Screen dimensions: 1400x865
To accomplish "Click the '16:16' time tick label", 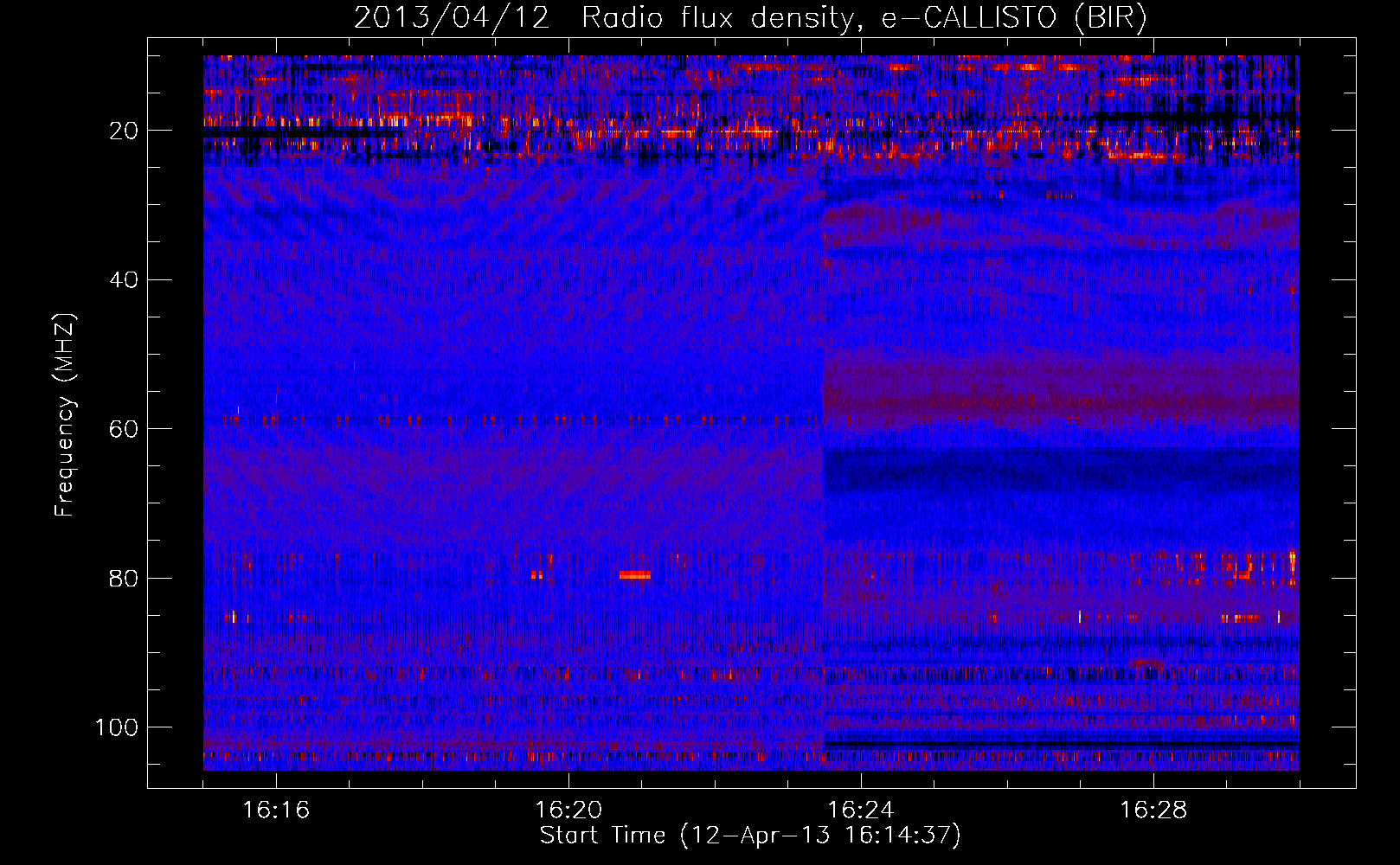I will point(276,811).
